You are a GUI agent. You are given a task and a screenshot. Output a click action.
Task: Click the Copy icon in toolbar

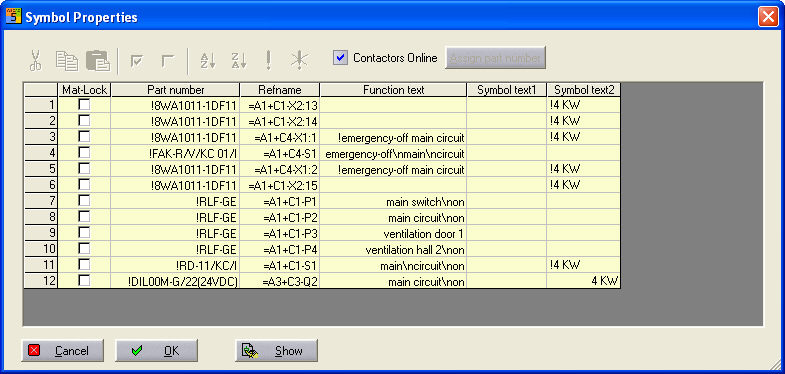point(67,60)
